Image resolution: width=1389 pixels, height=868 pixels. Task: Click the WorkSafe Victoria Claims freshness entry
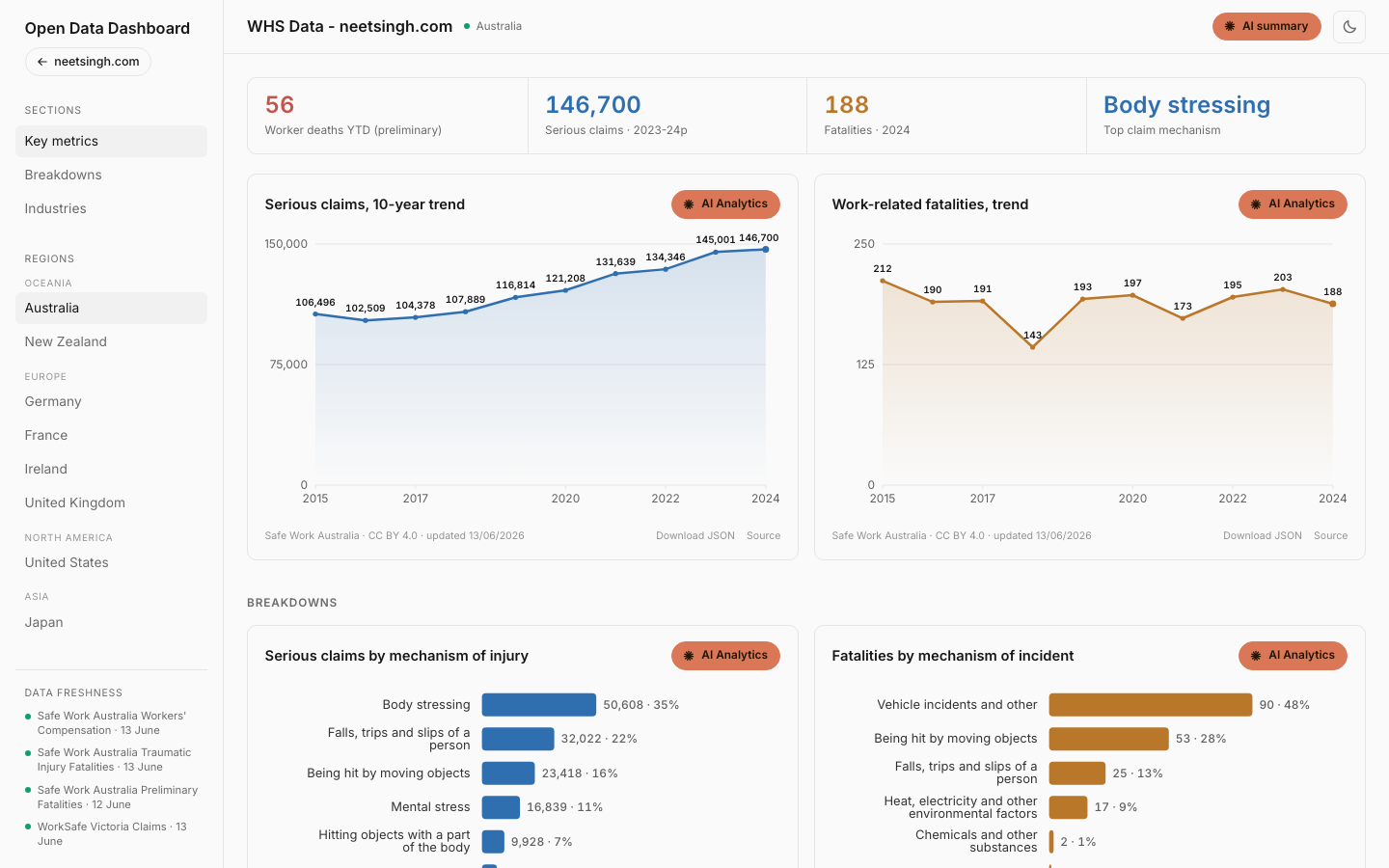click(111, 834)
